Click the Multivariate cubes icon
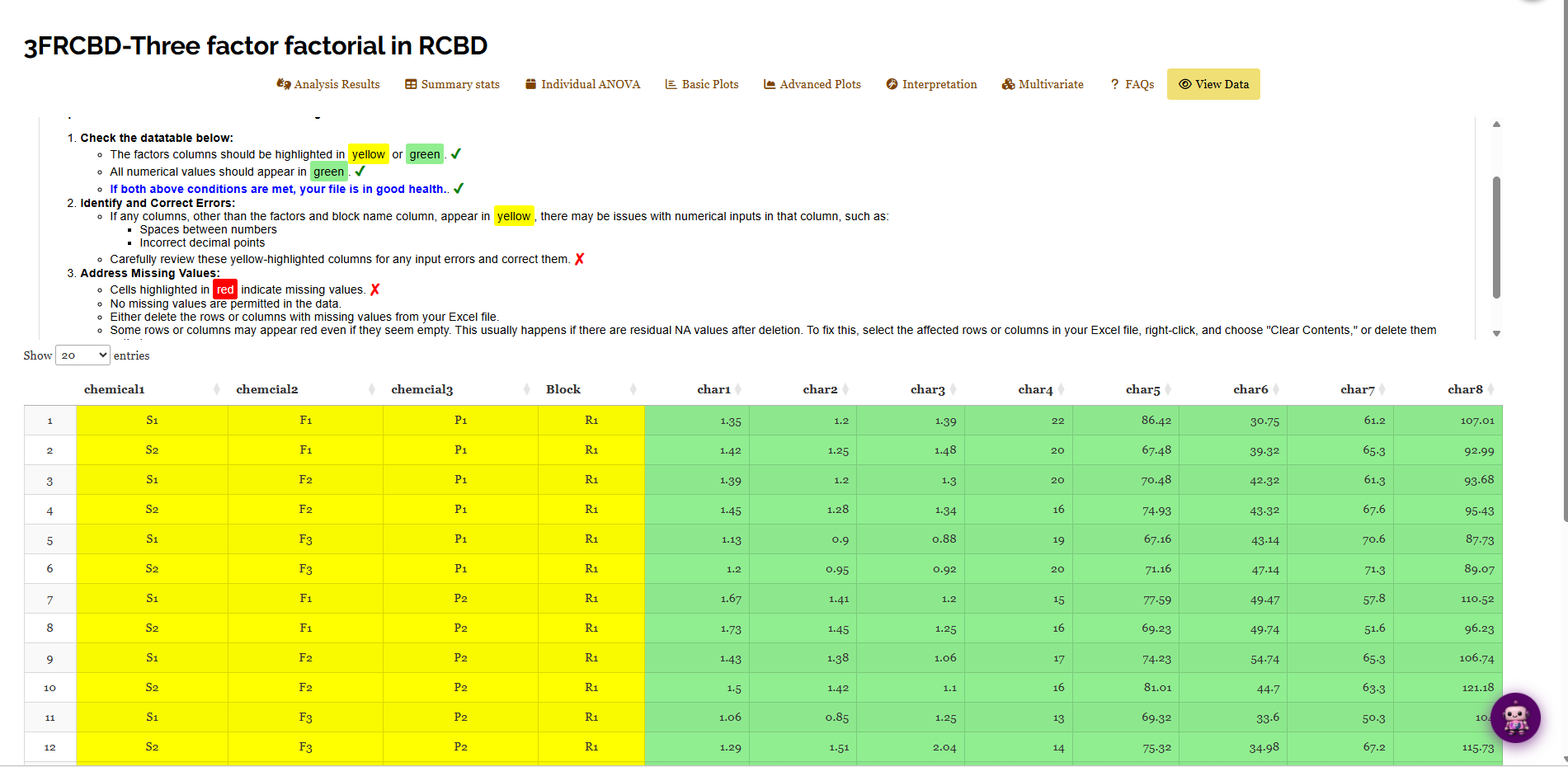Image resolution: width=1568 pixels, height=767 pixels. coord(1008,84)
